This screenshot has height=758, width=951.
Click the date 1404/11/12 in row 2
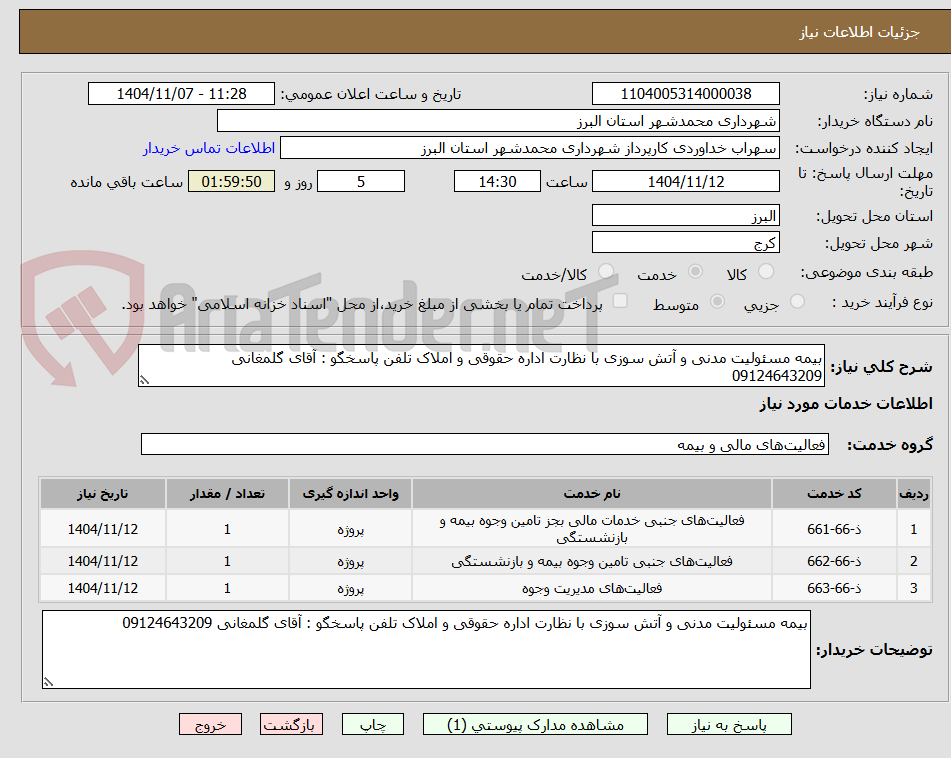pyautogui.click(x=102, y=562)
